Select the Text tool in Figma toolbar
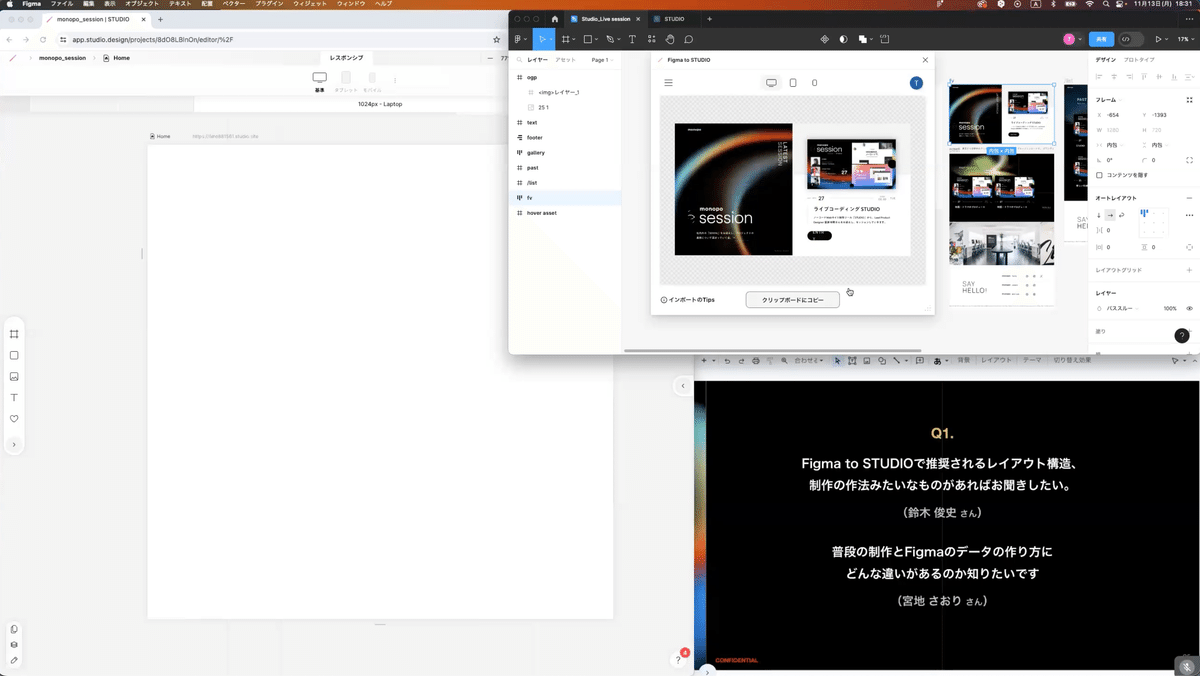Screen dimensions: 1200x676 click(x=632, y=39)
